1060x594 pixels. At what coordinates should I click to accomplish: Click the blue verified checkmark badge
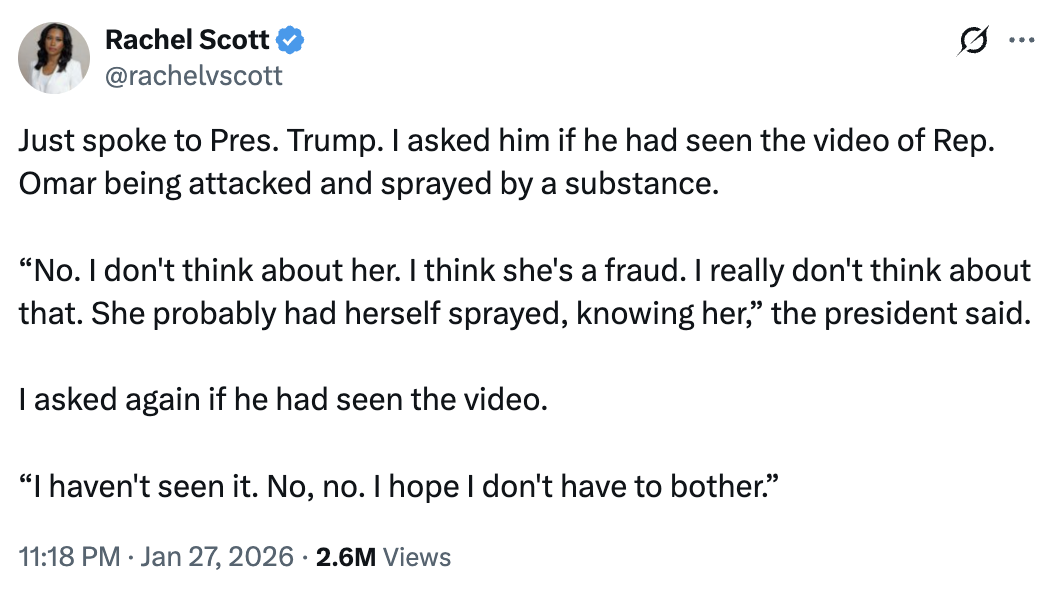291,41
